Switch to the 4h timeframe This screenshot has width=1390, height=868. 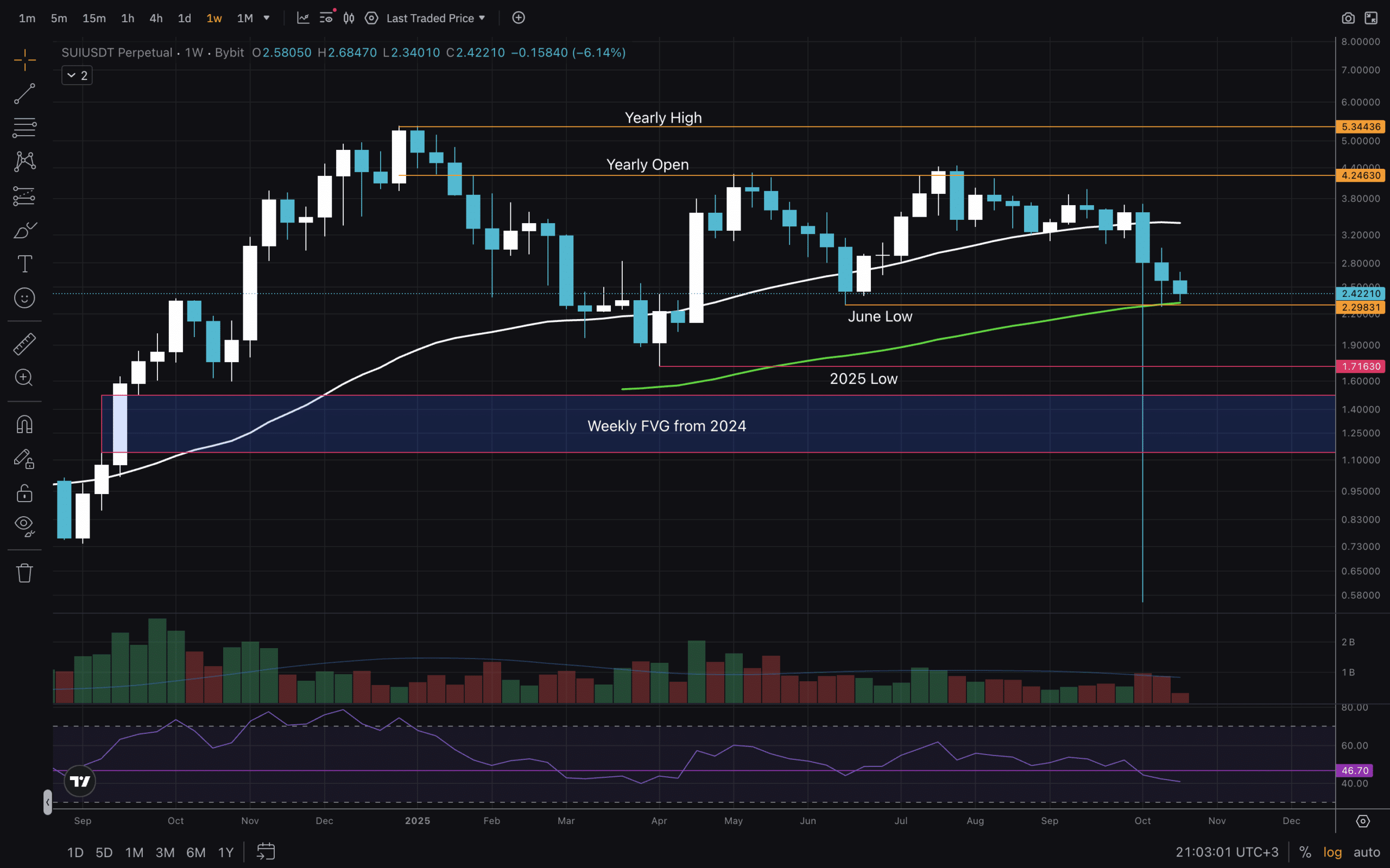click(x=156, y=18)
